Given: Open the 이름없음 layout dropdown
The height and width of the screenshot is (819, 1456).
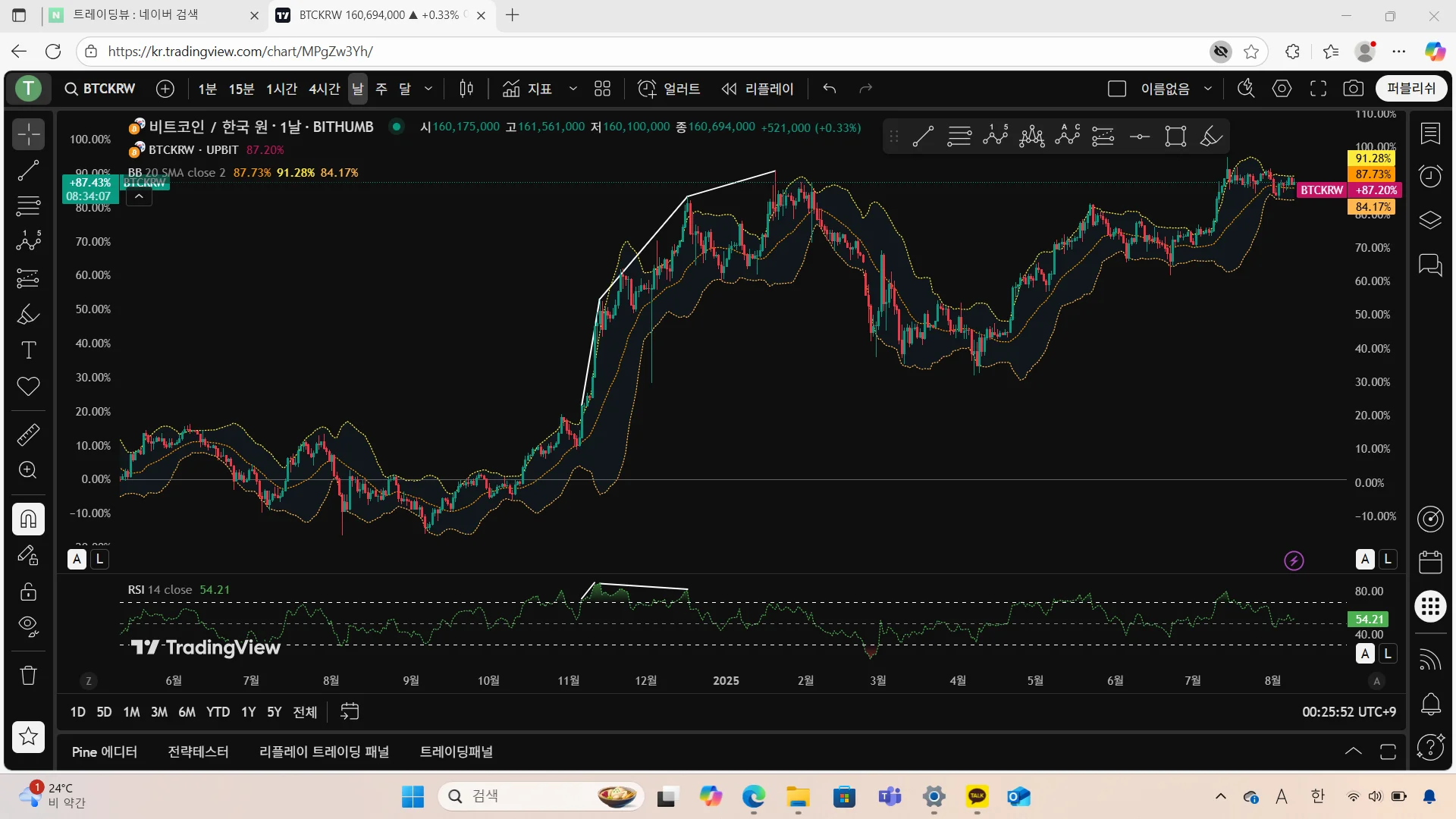Looking at the screenshot, I should [x=1208, y=89].
